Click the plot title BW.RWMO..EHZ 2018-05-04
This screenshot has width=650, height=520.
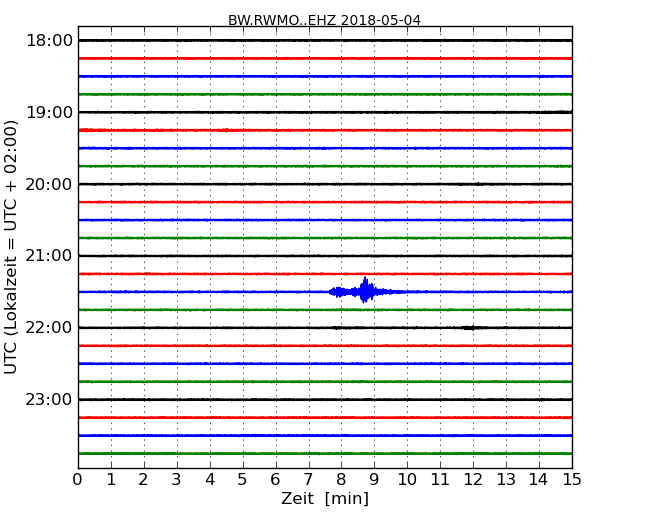click(324, 20)
